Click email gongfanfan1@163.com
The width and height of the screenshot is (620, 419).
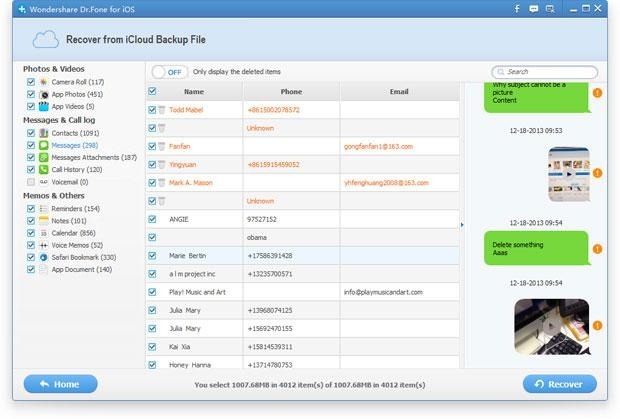pos(378,147)
